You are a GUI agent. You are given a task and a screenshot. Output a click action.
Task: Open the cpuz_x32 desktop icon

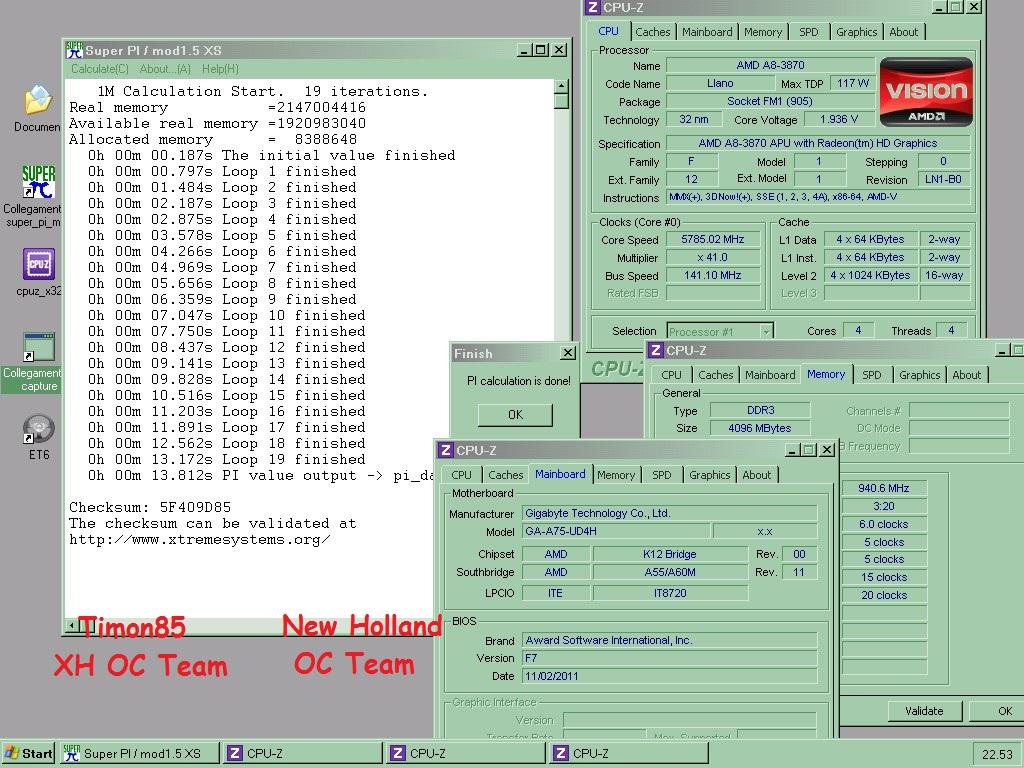coord(39,272)
